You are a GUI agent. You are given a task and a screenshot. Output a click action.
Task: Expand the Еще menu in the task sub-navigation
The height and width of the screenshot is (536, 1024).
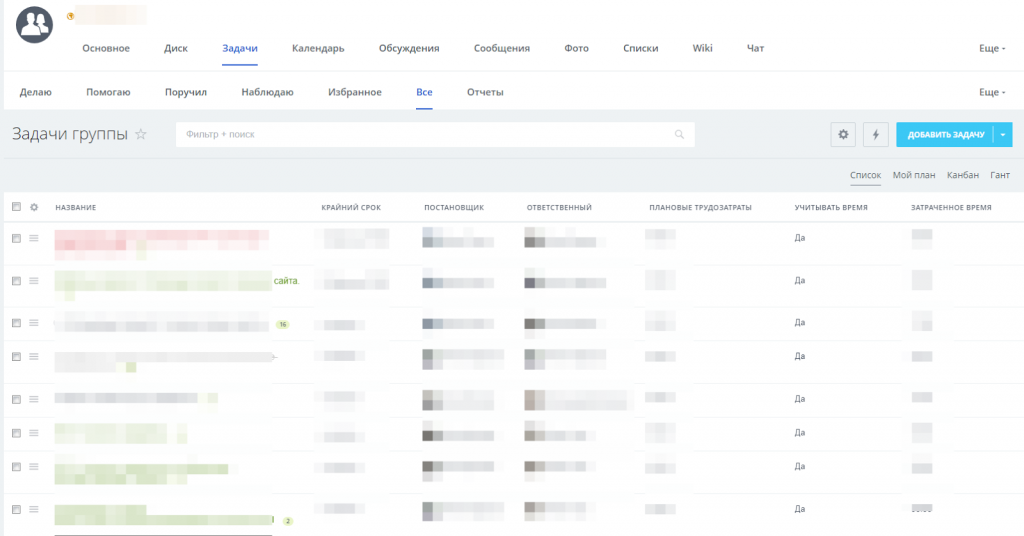pyautogui.click(x=992, y=92)
